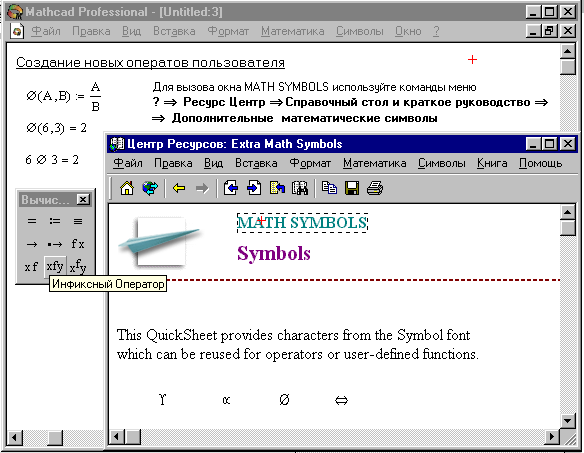The height and width of the screenshot is (453, 584).
Task: Click the Ø symbol in the QuickSheet
Action: [x=284, y=400]
